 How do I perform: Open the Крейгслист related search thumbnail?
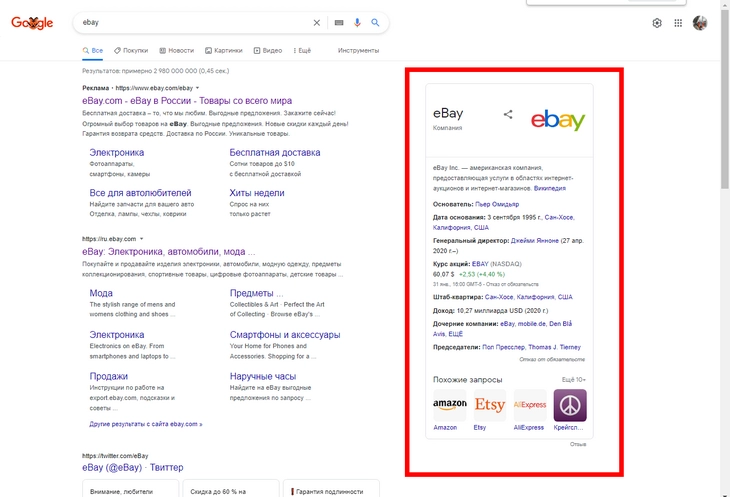(570, 405)
